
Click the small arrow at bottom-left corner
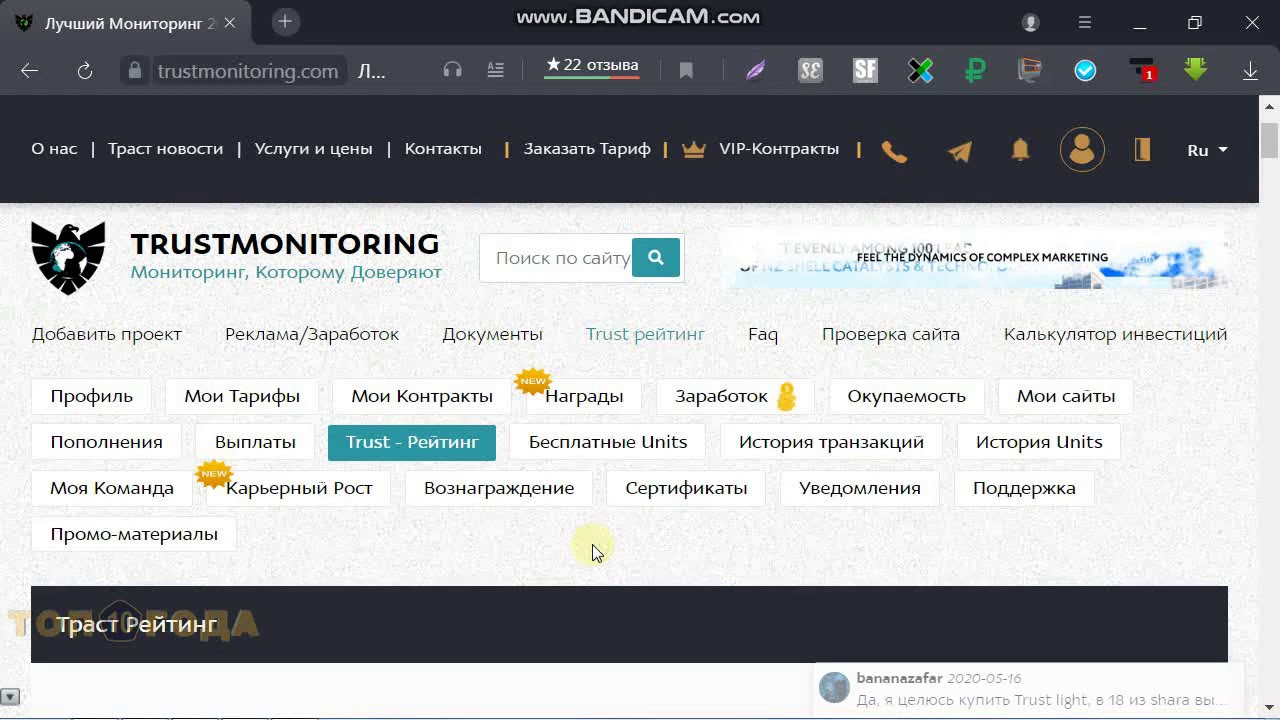pos(9,696)
